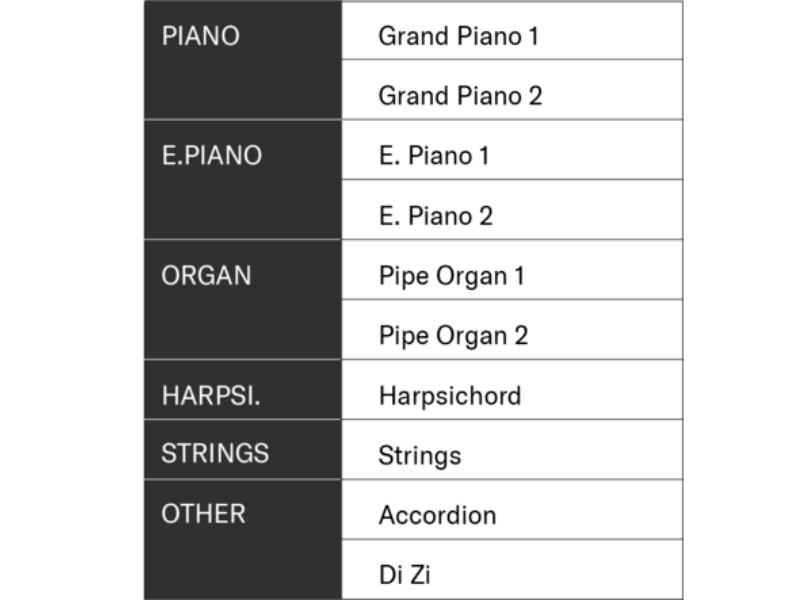Image resolution: width=800 pixels, height=600 pixels.
Task: Open the PIANO category
Action: pyautogui.click(x=200, y=37)
